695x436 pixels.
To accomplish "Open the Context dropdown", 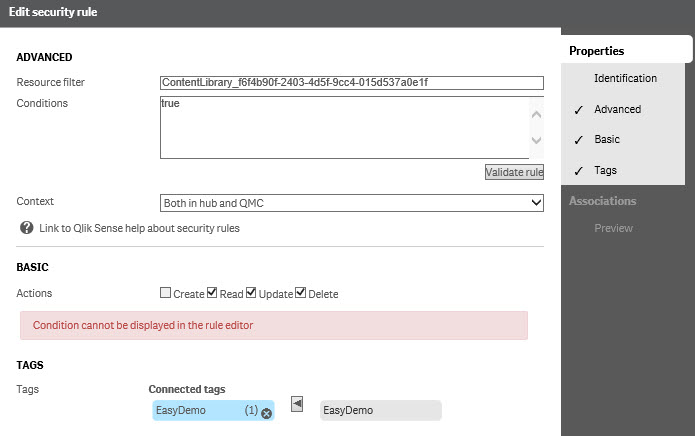I will point(351,203).
